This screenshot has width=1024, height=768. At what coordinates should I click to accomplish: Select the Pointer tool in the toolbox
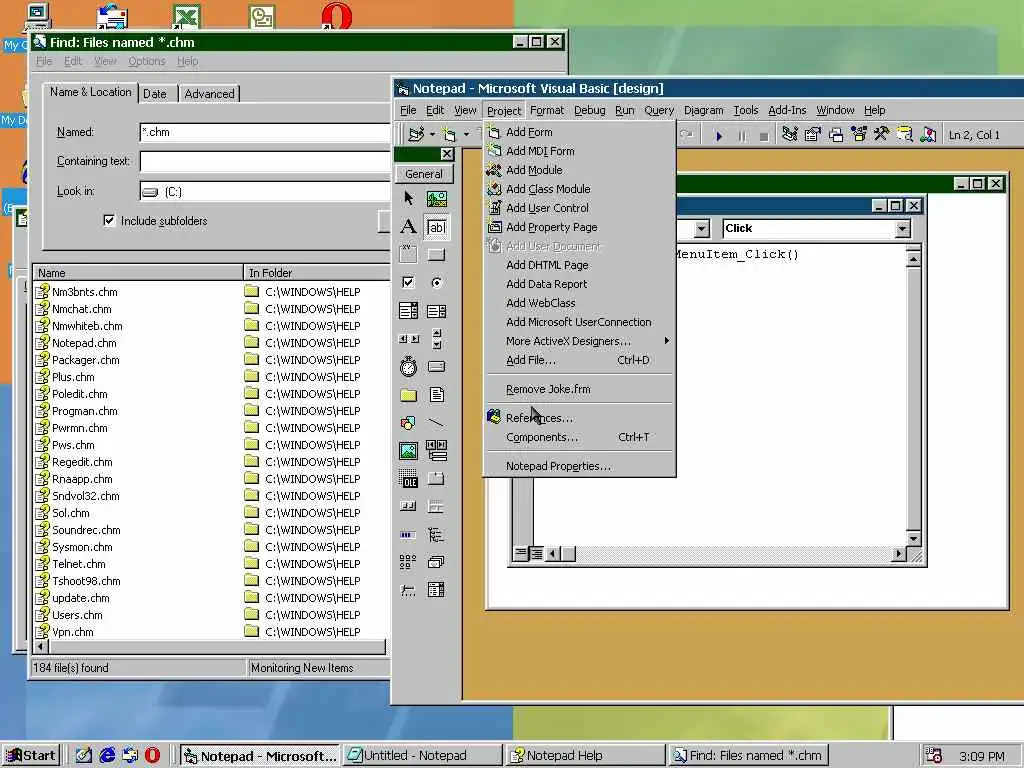click(409, 199)
